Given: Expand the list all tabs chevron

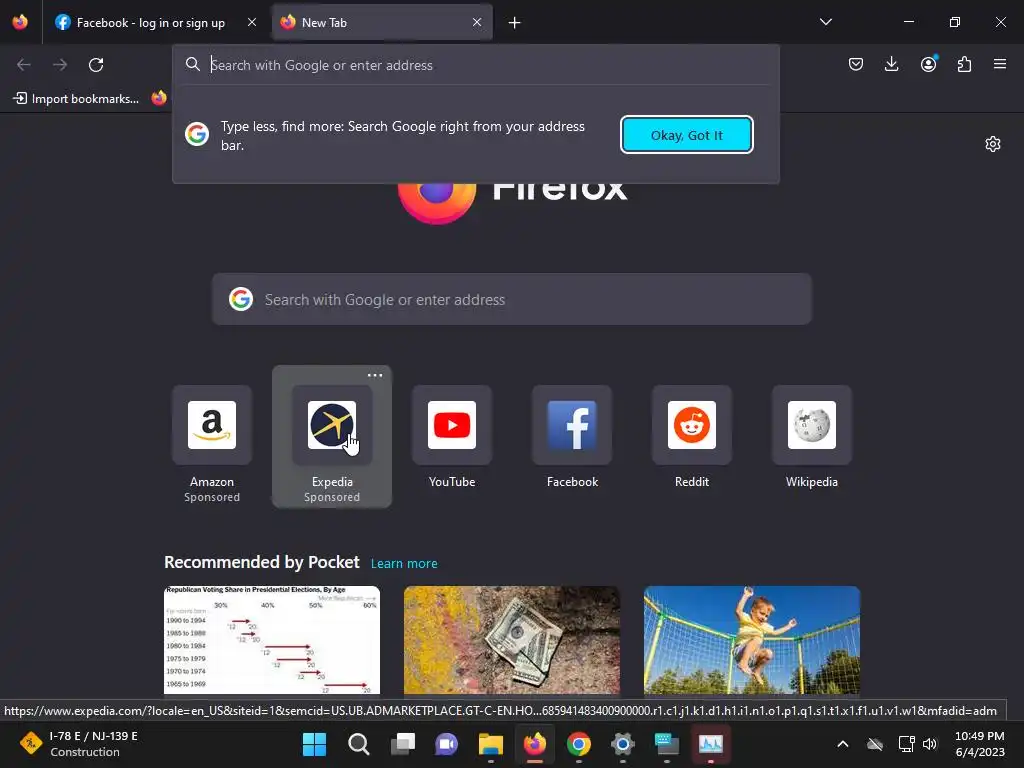Looking at the screenshot, I should point(825,22).
